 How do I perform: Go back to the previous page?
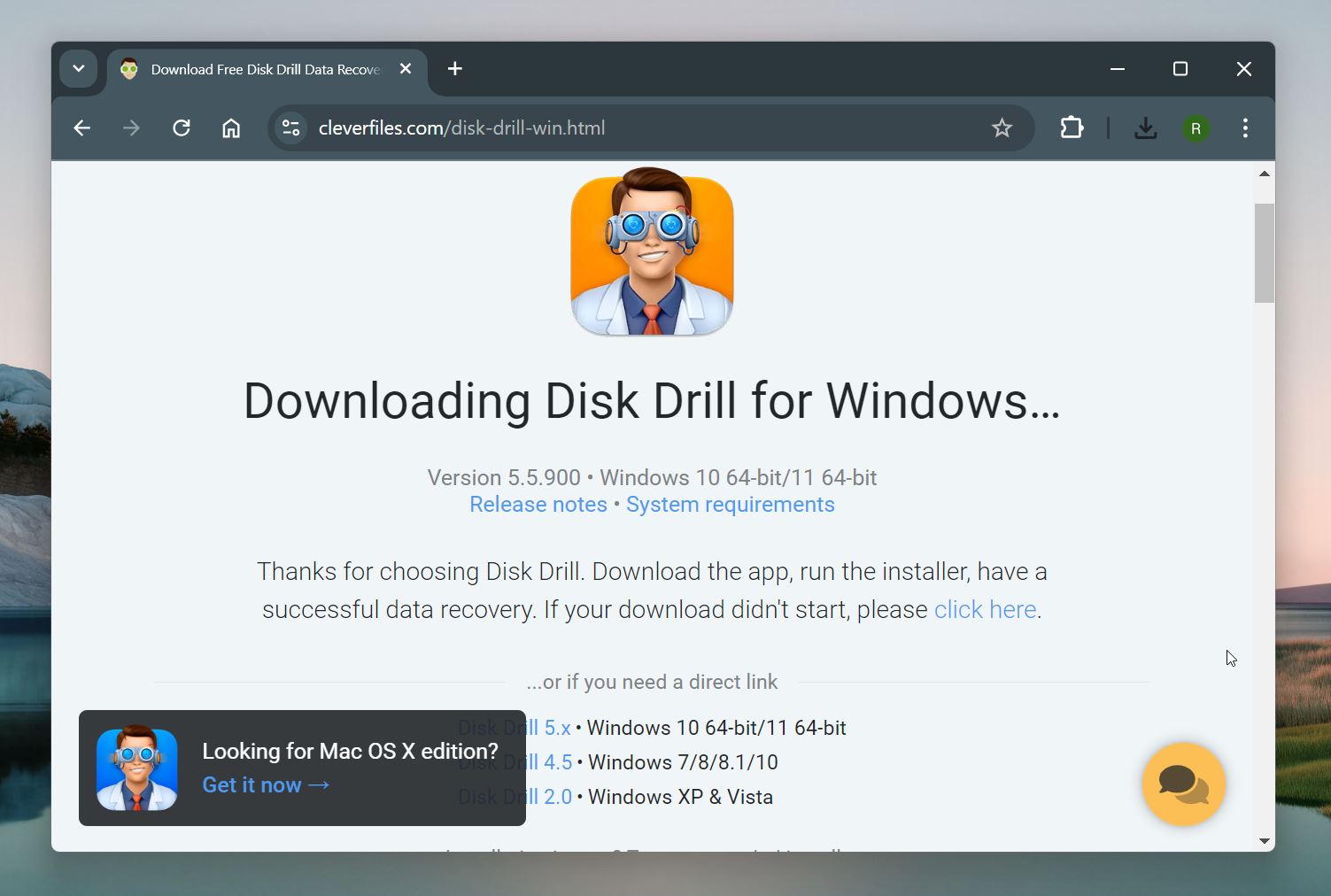pyautogui.click(x=82, y=128)
